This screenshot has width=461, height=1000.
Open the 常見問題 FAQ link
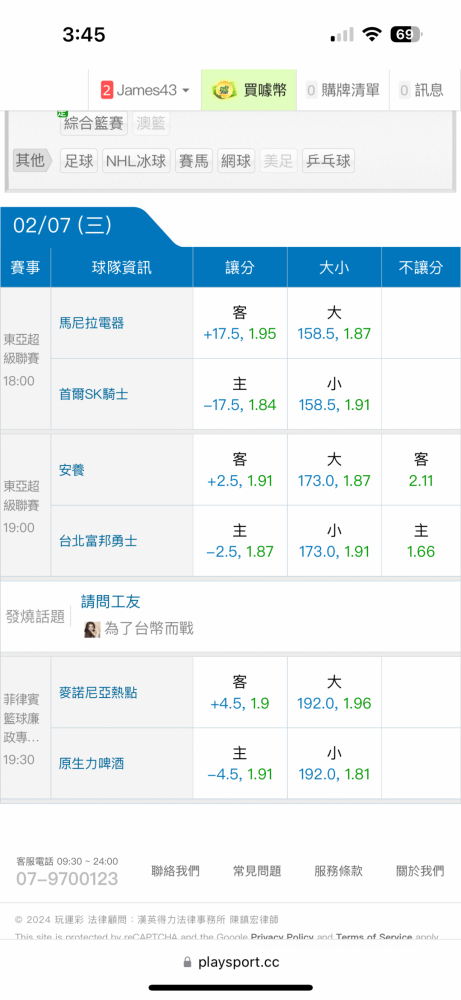[257, 871]
